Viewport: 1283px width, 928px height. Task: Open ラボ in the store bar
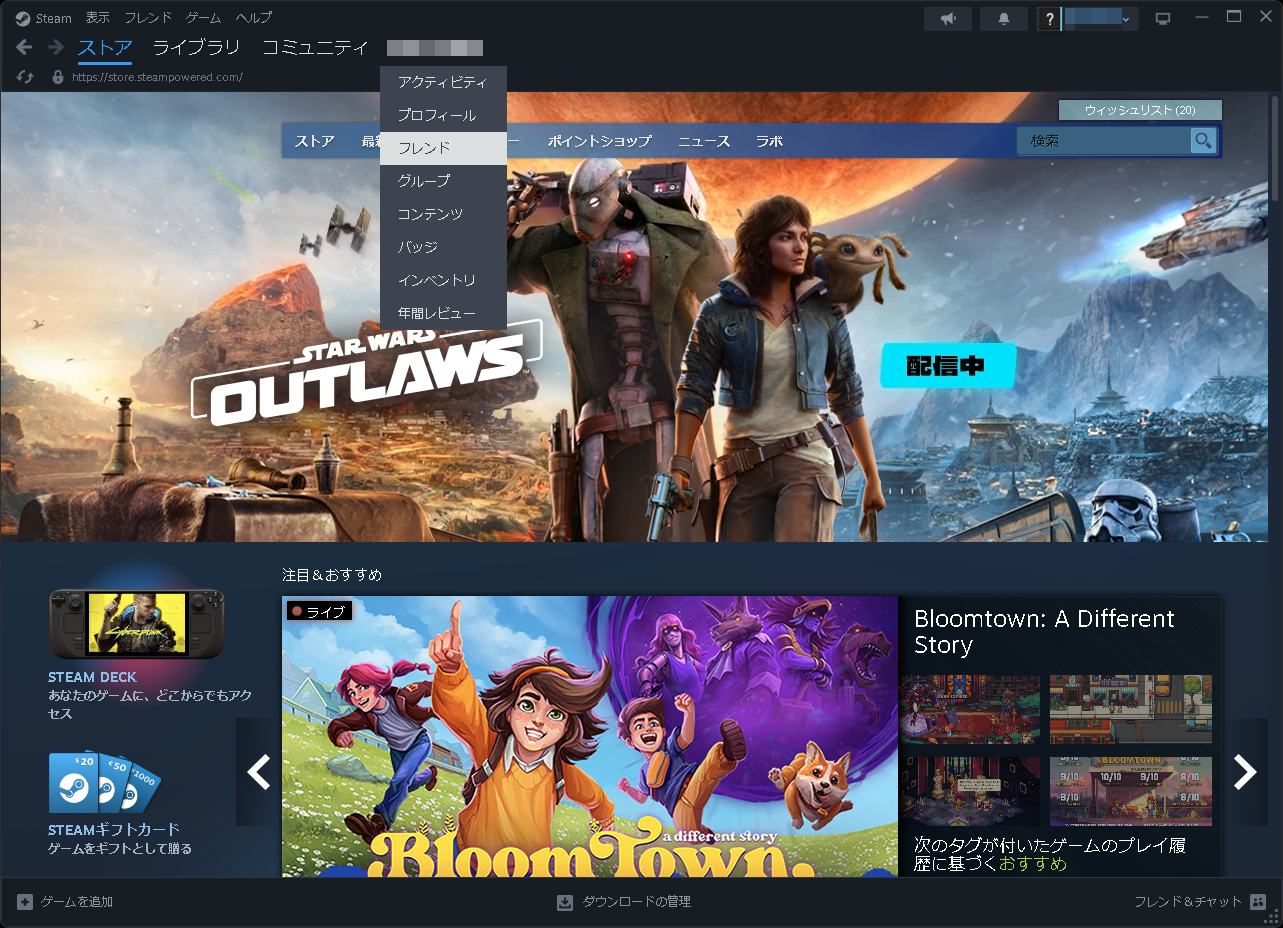click(x=769, y=141)
